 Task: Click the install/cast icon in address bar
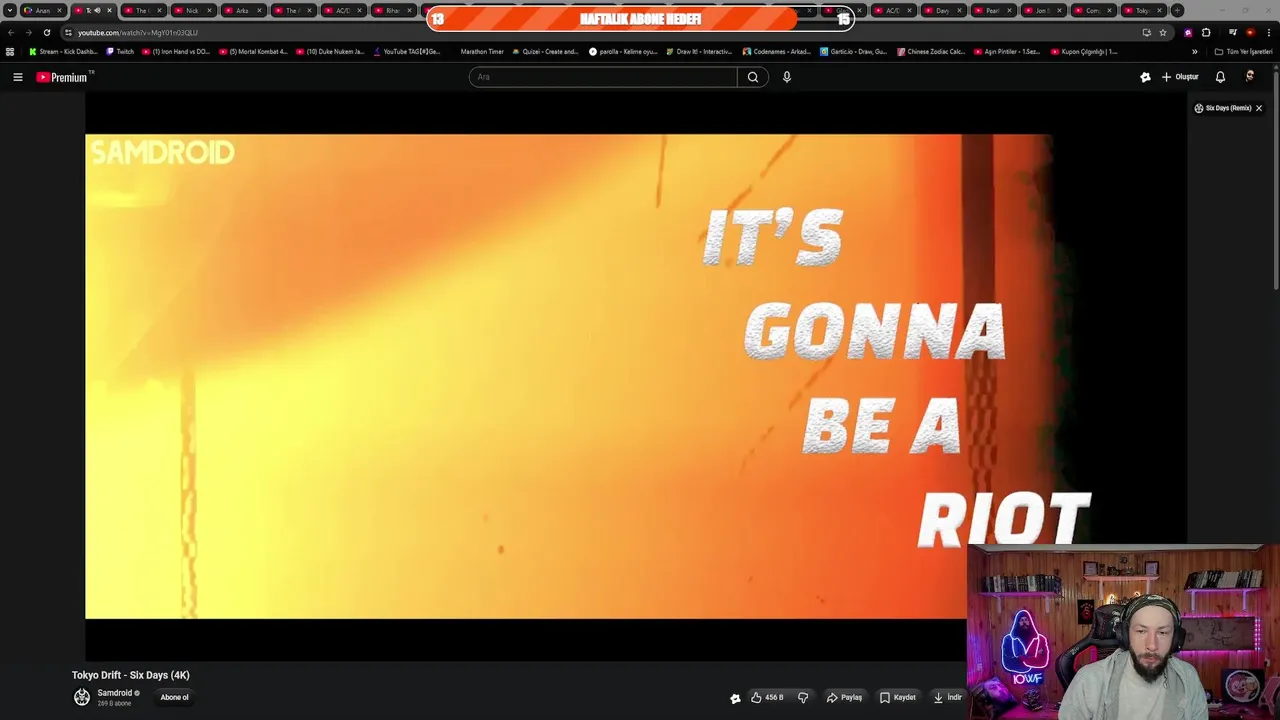point(1146,32)
